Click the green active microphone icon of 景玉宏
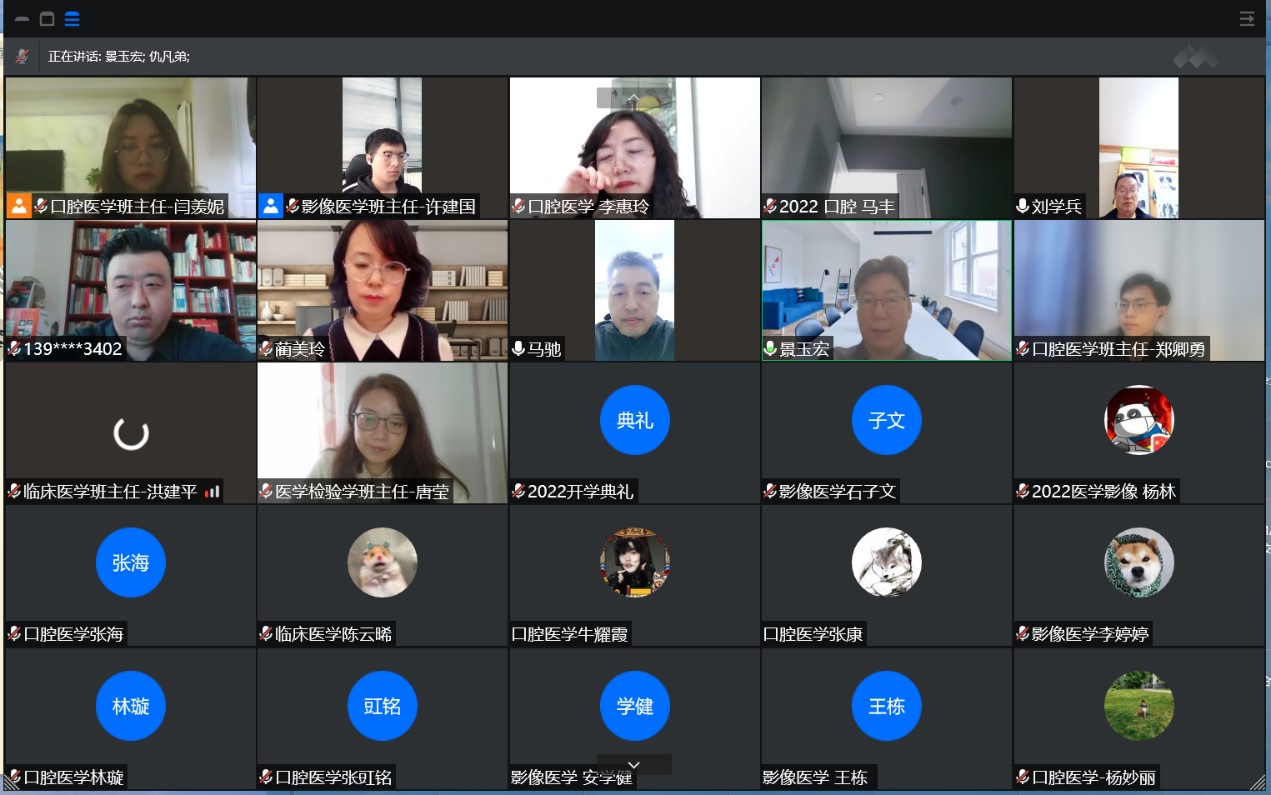 [x=771, y=349]
